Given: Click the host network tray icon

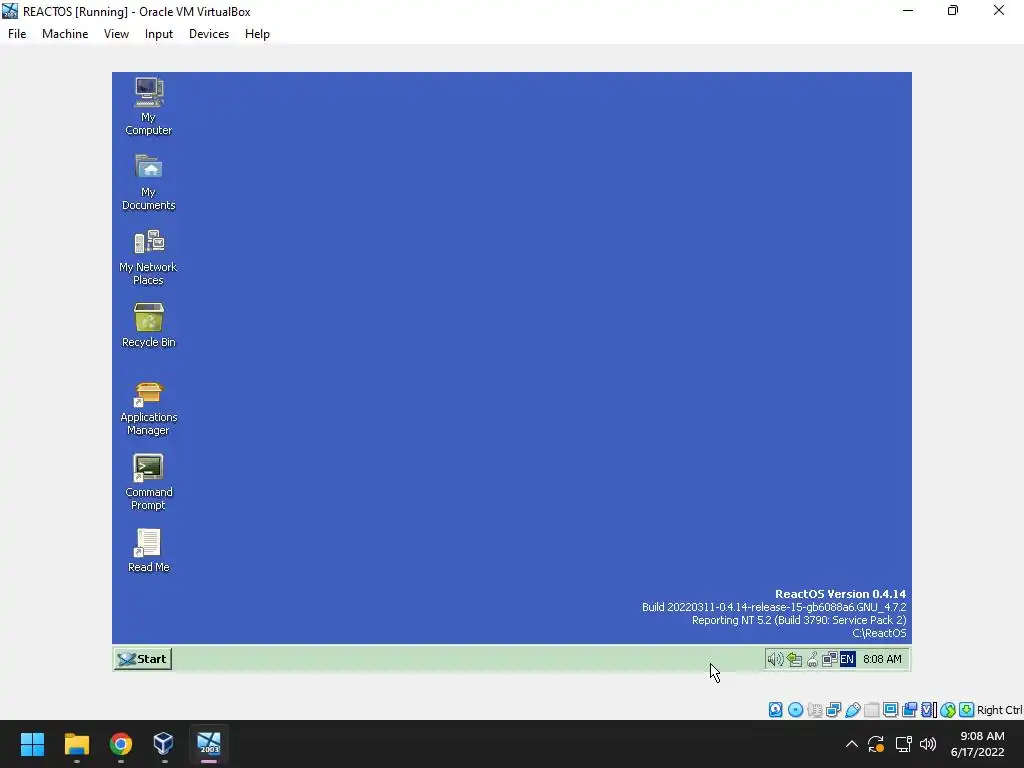Looking at the screenshot, I should (903, 744).
